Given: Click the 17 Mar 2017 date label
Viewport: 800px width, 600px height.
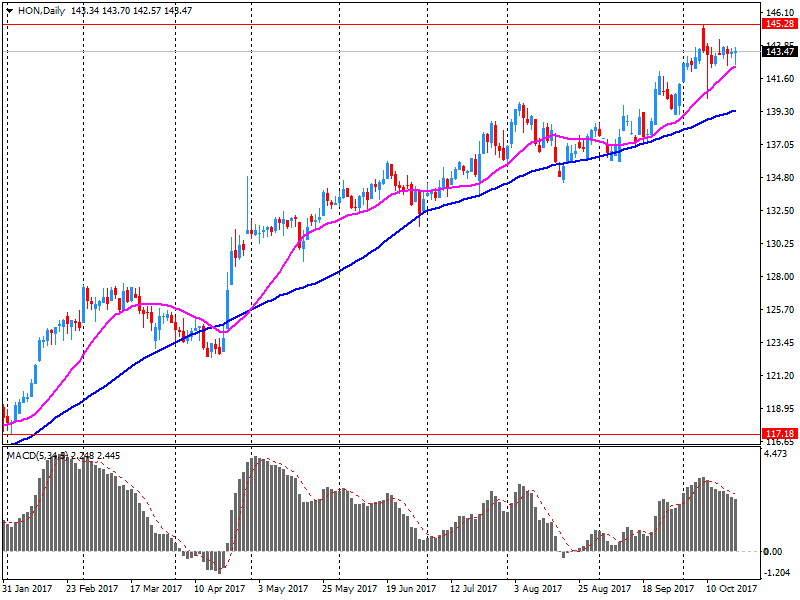Looking at the screenshot, I should (156, 588).
